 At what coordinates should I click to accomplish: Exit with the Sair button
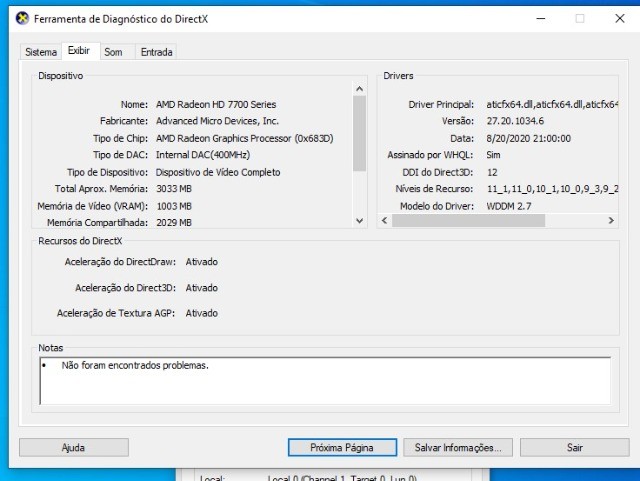[x=575, y=448]
